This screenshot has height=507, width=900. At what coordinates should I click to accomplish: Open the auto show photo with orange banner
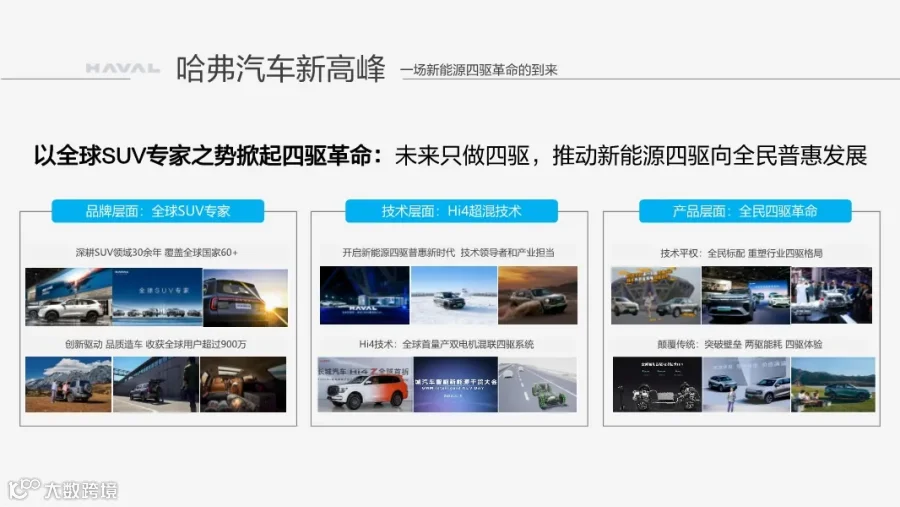coord(655,296)
